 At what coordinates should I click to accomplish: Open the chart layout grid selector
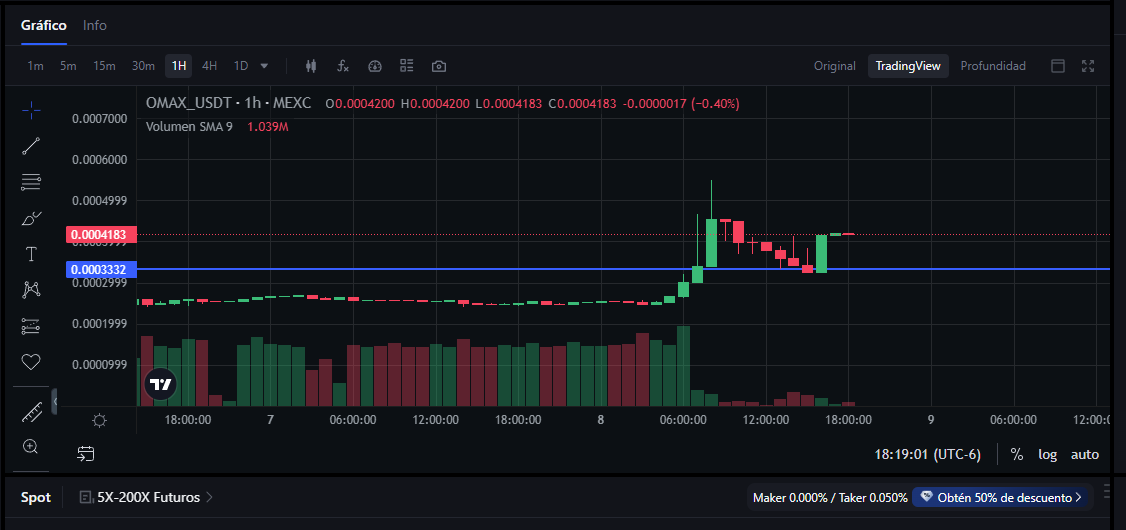click(x=407, y=66)
